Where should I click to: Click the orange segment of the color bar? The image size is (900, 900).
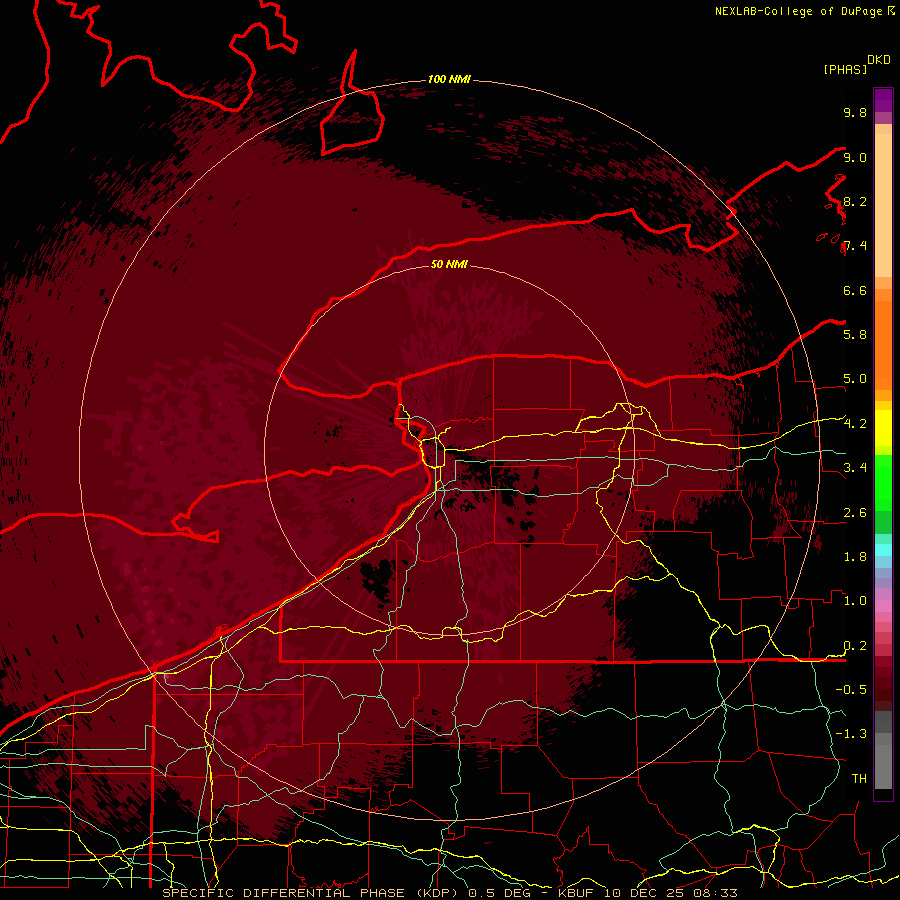tap(883, 346)
